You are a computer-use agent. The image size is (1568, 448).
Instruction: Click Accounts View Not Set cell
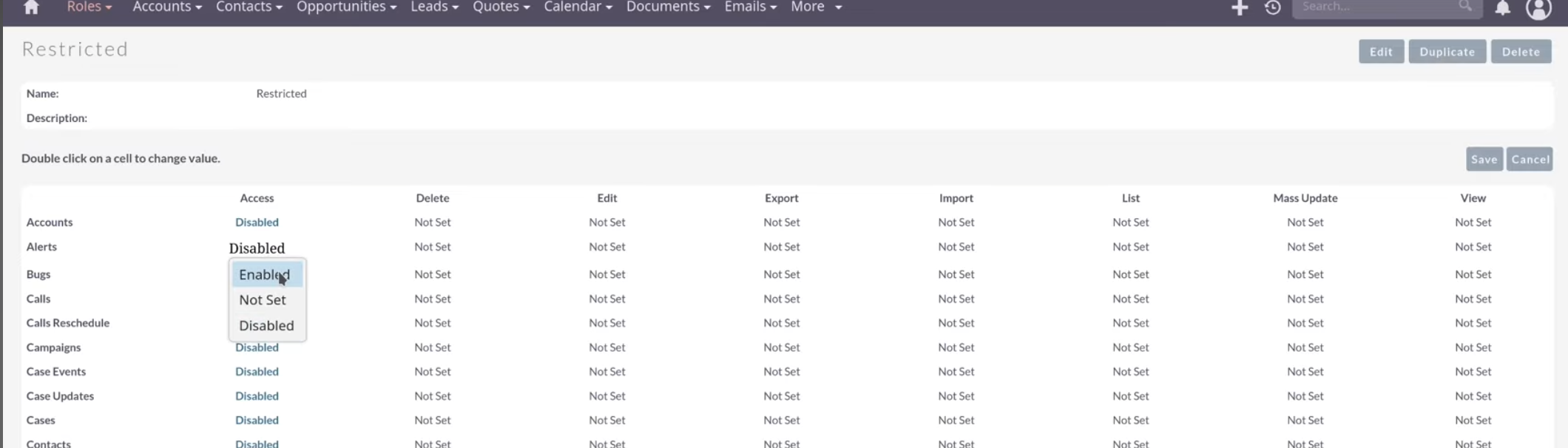[x=1473, y=222]
